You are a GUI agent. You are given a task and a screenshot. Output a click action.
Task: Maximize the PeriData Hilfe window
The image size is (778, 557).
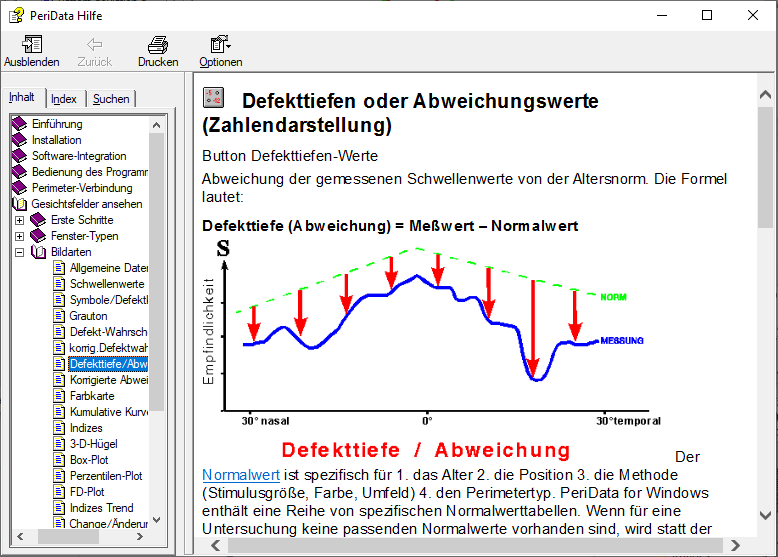707,15
